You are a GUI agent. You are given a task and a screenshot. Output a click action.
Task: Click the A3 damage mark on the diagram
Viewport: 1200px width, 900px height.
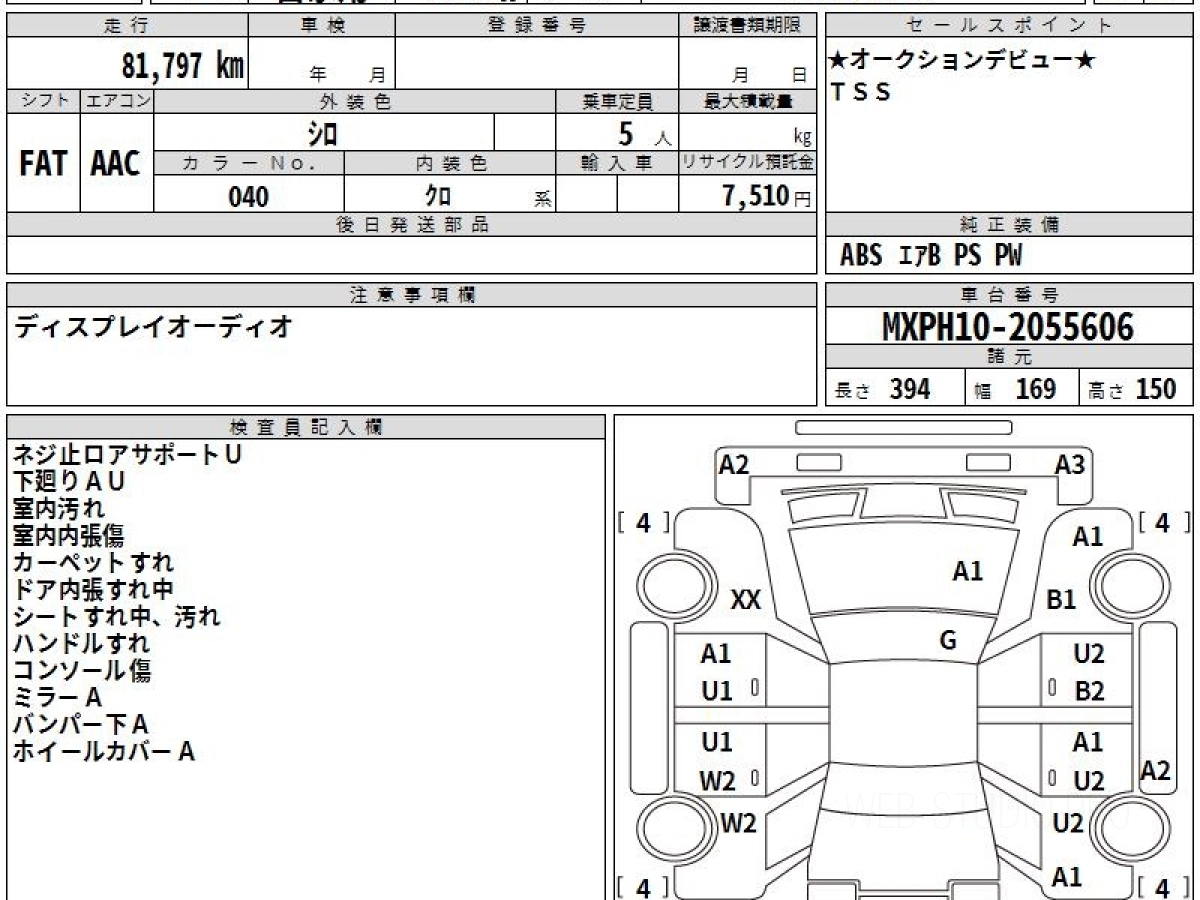(x=1070, y=465)
